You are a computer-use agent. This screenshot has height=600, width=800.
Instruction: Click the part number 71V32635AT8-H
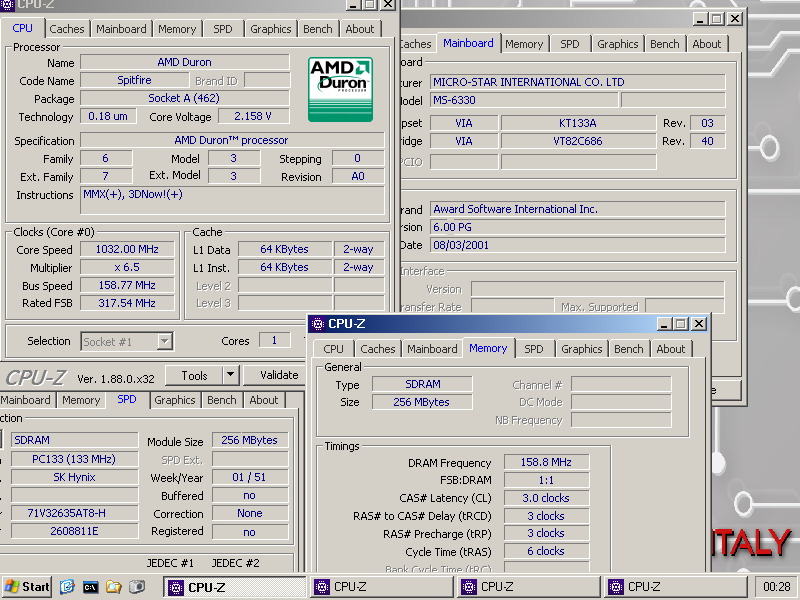74,513
